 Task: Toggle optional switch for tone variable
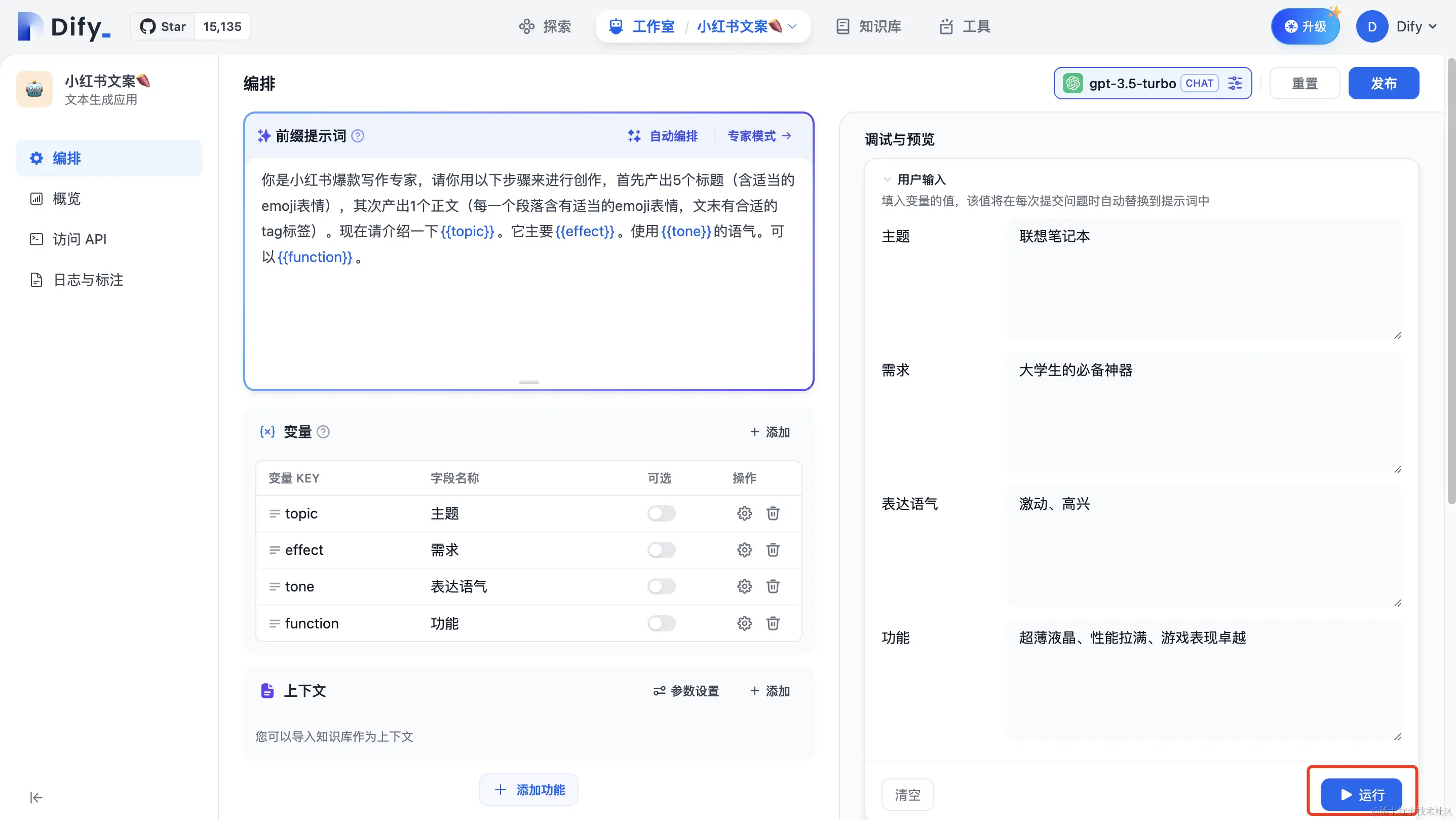click(661, 586)
